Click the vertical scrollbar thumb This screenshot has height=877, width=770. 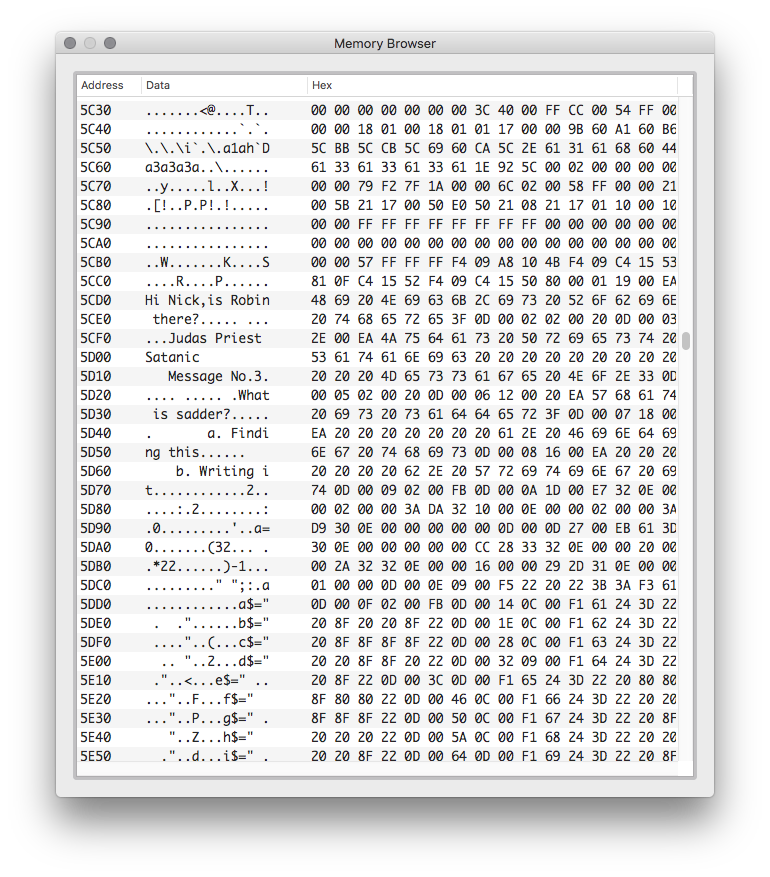686,341
